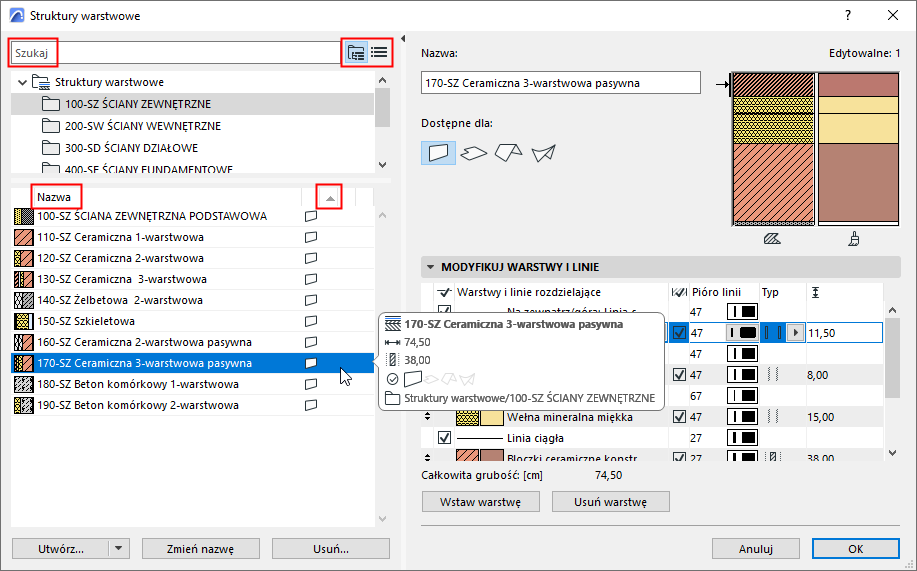The width and height of the screenshot is (917, 571).
Task: Toggle the Linia ciągła separator checkbox
Action: 444,438
